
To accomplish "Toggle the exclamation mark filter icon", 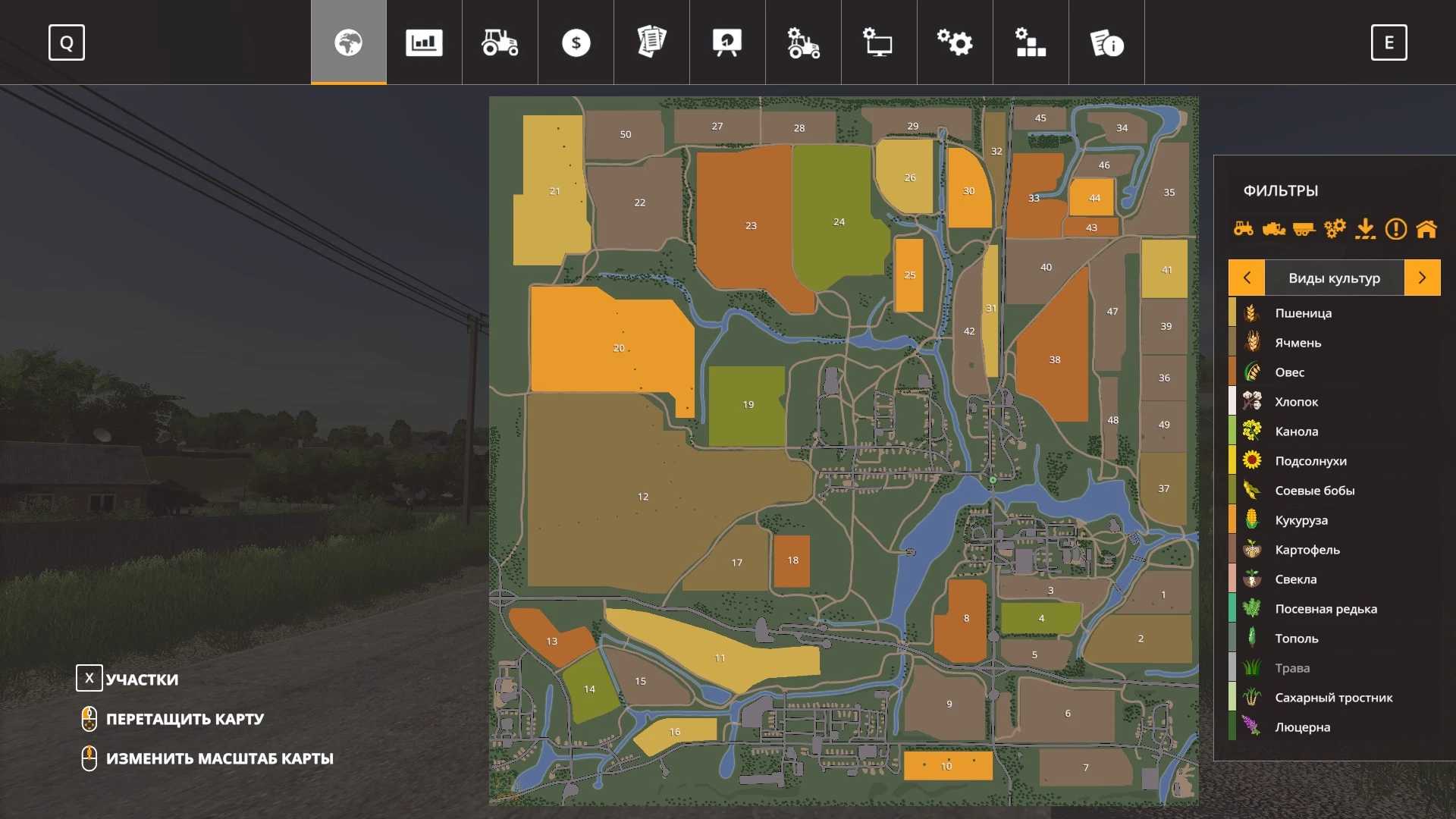I will pyautogui.click(x=1395, y=228).
